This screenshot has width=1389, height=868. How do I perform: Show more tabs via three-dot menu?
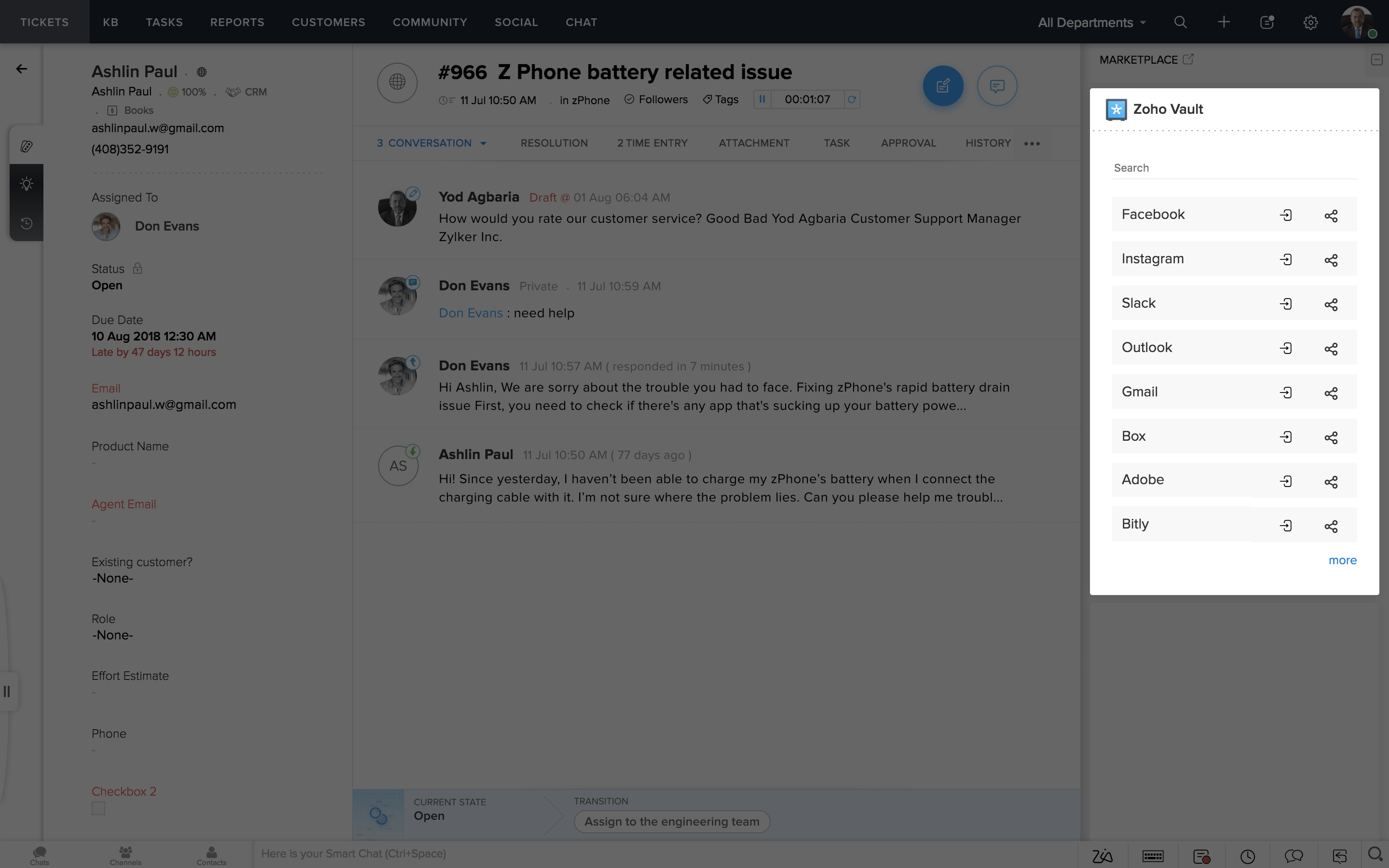click(x=1032, y=144)
